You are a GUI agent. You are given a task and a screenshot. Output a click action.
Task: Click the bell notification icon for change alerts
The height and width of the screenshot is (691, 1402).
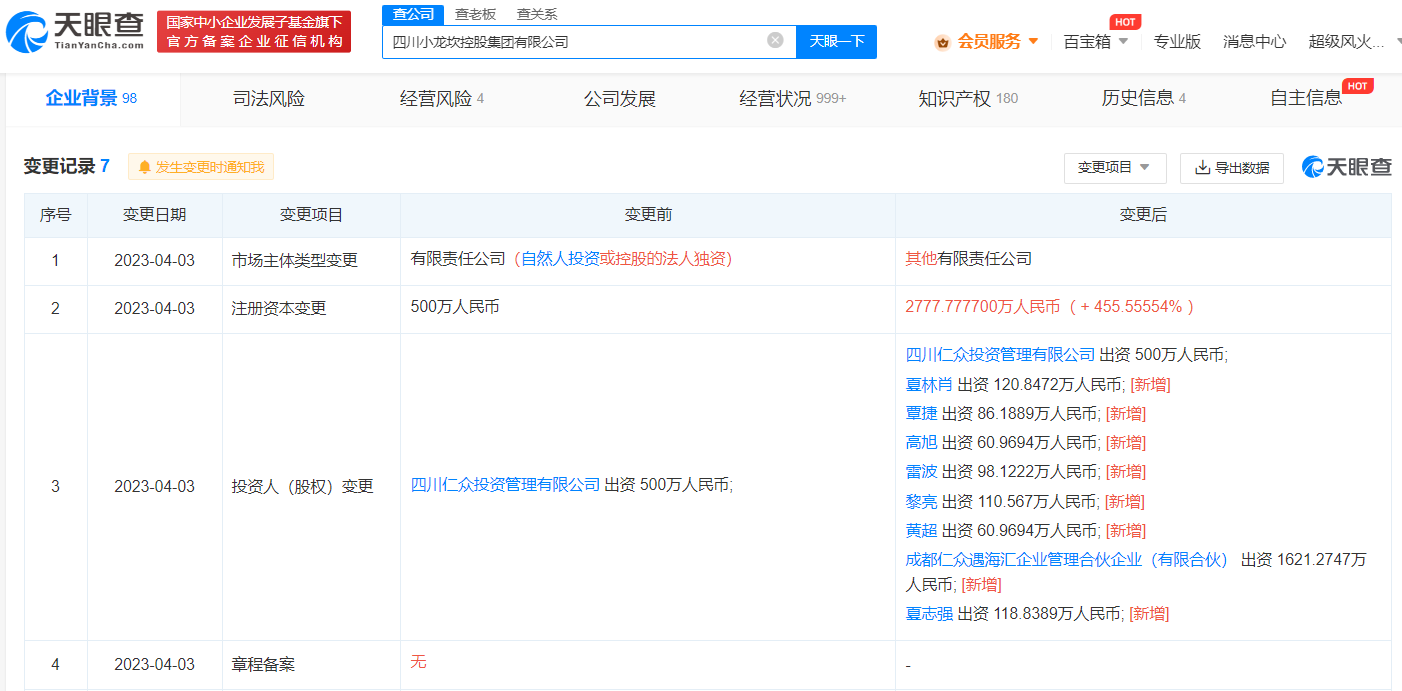pyautogui.click(x=145, y=167)
